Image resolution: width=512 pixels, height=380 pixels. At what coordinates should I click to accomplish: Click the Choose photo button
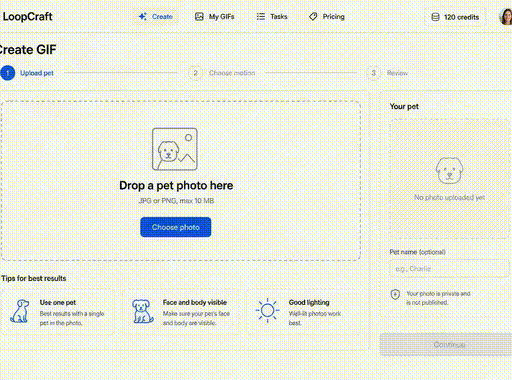(x=176, y=227)
